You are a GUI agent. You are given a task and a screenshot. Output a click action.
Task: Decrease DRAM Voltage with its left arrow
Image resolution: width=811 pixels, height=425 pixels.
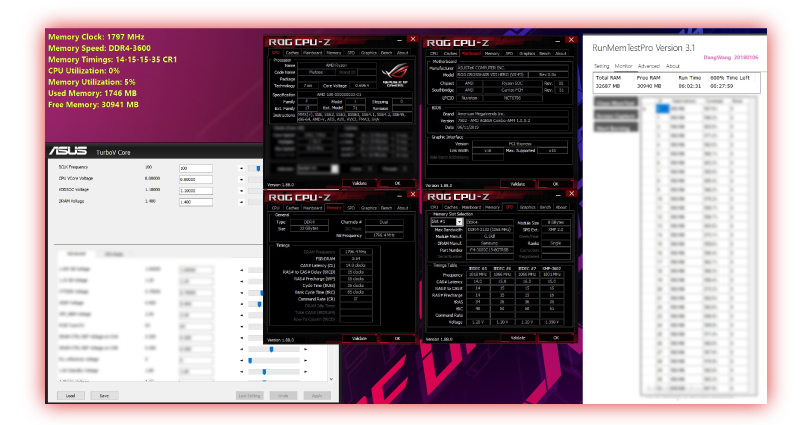(x=241, y=202)
